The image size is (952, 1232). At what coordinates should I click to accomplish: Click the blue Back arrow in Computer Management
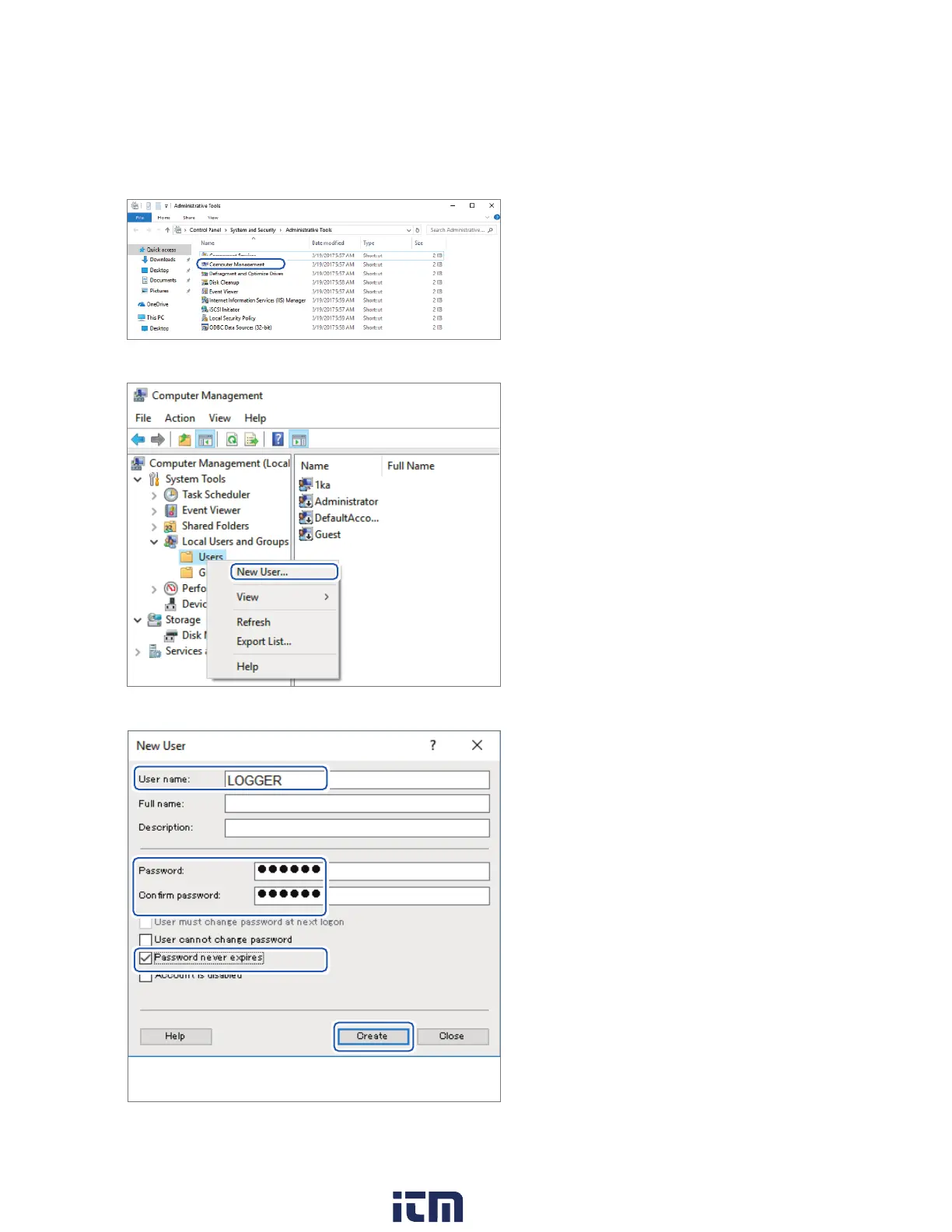coord(138,439)
